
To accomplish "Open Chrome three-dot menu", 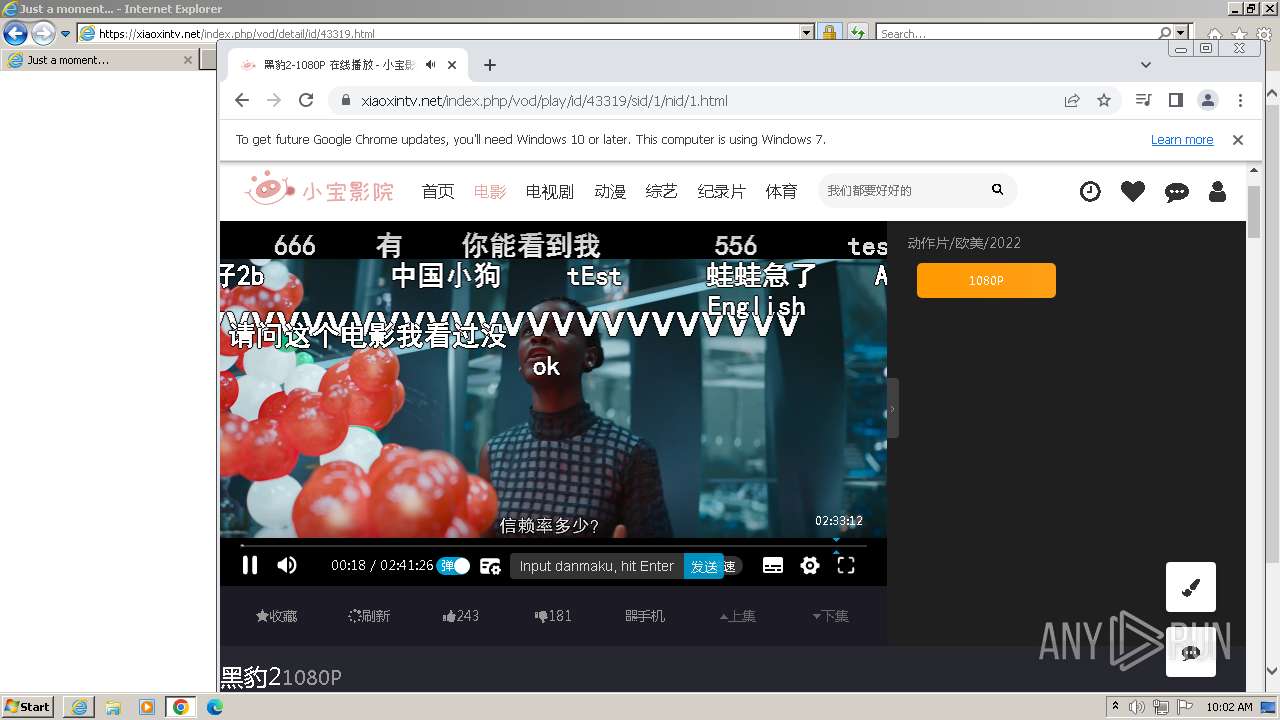I will click(1240, 100).
